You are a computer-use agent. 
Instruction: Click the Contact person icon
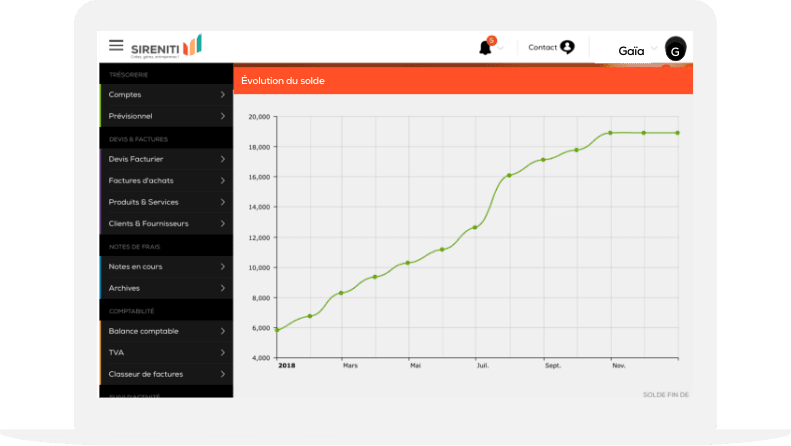(x=568, y=47)
